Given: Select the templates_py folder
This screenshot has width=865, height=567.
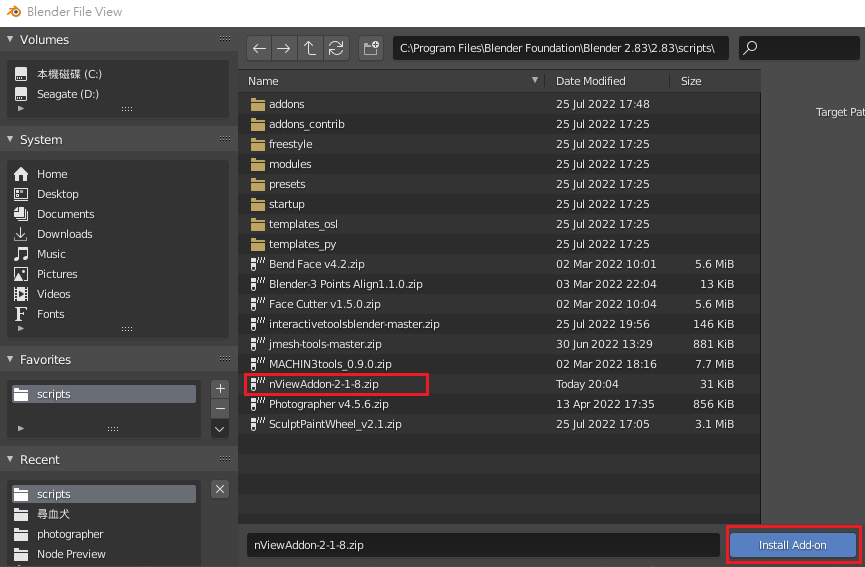Looking at the screenshot, I should coord(500,244).
